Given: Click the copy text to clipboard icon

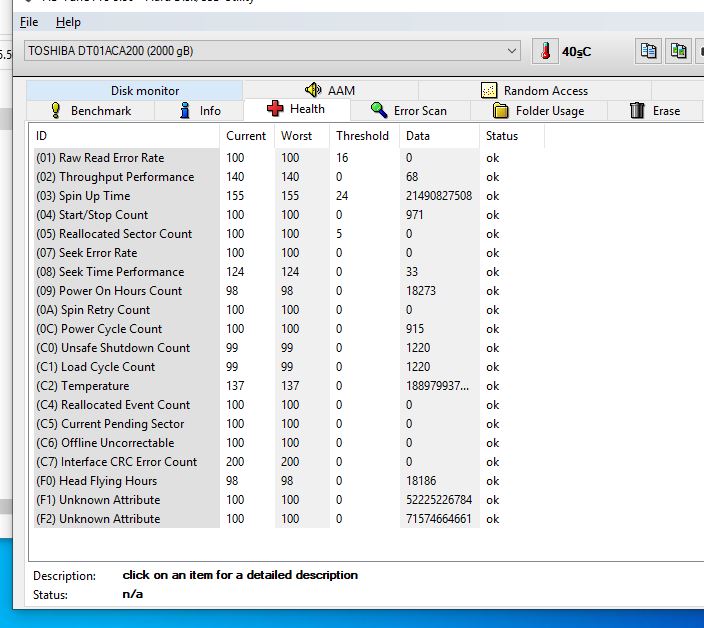Looking at the screenshot, I should click(649, 51).
